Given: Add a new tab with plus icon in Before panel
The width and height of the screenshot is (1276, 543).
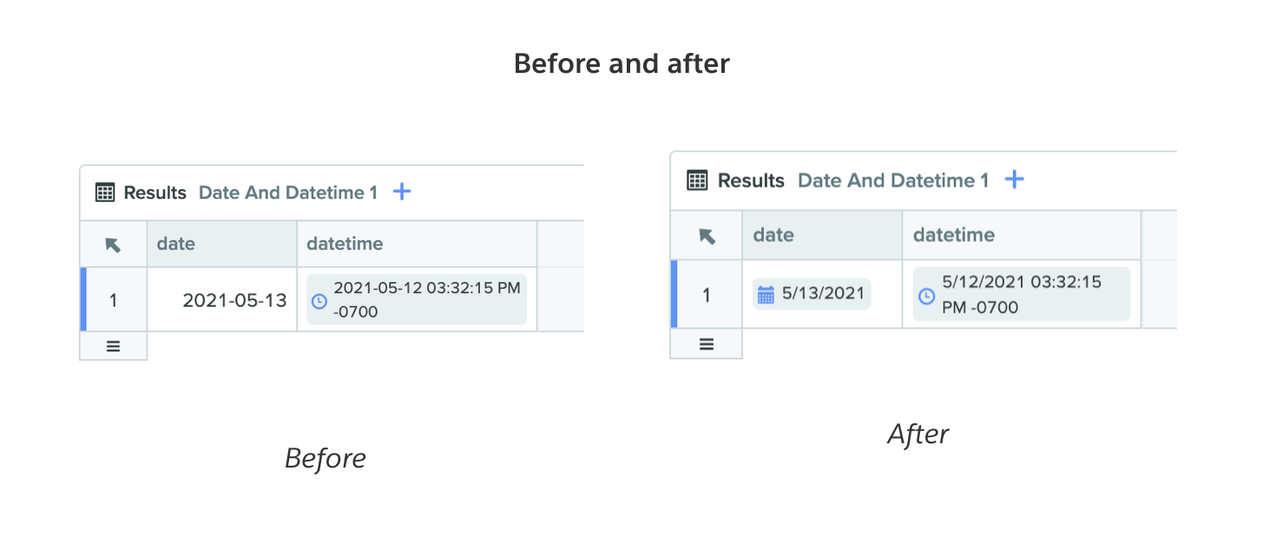Looking at the screenshot, I should coord(402,191).
